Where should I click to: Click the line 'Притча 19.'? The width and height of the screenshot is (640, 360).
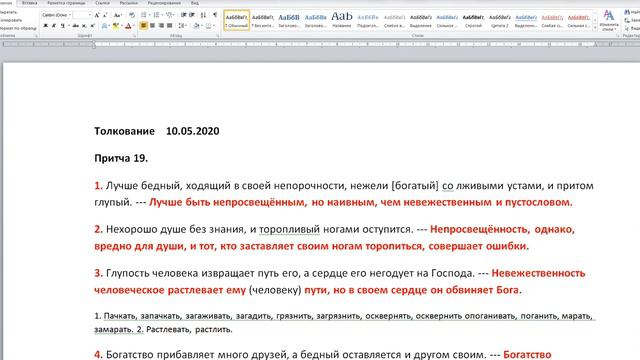click(x=121, y=158)
